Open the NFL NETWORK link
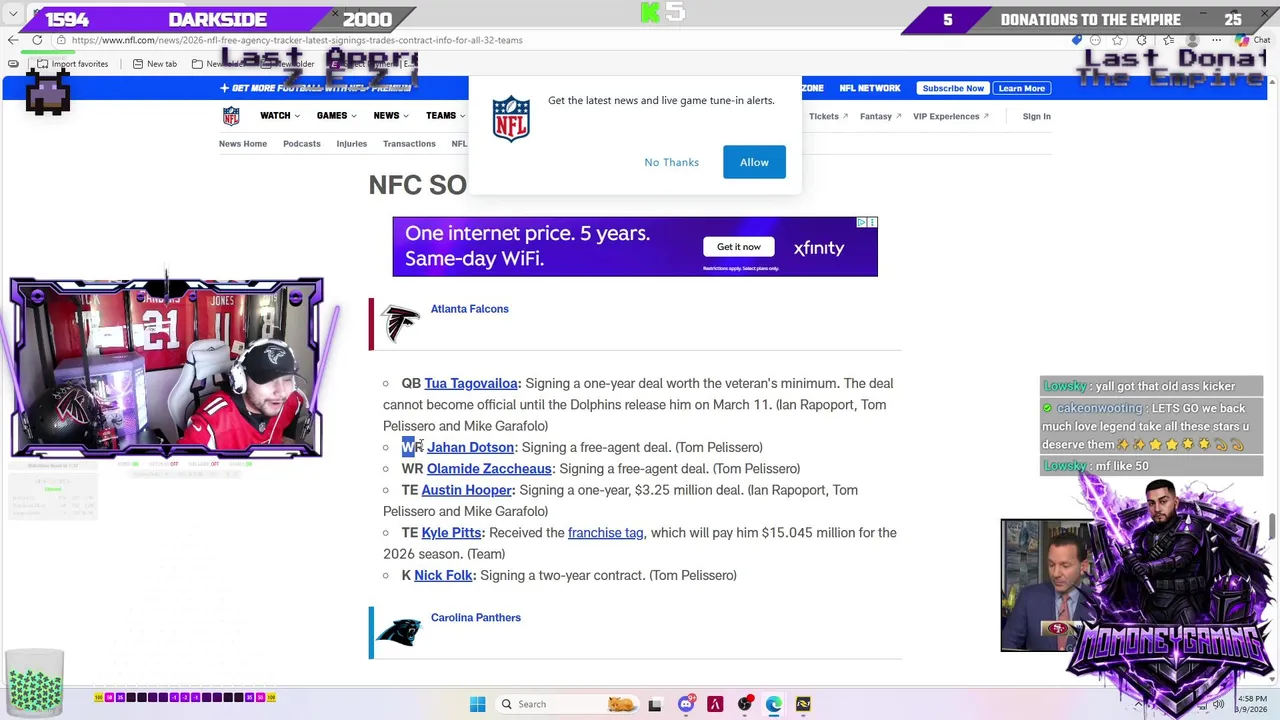The width and height of the screenshot is (1280, 720). (x=870, y=88)
